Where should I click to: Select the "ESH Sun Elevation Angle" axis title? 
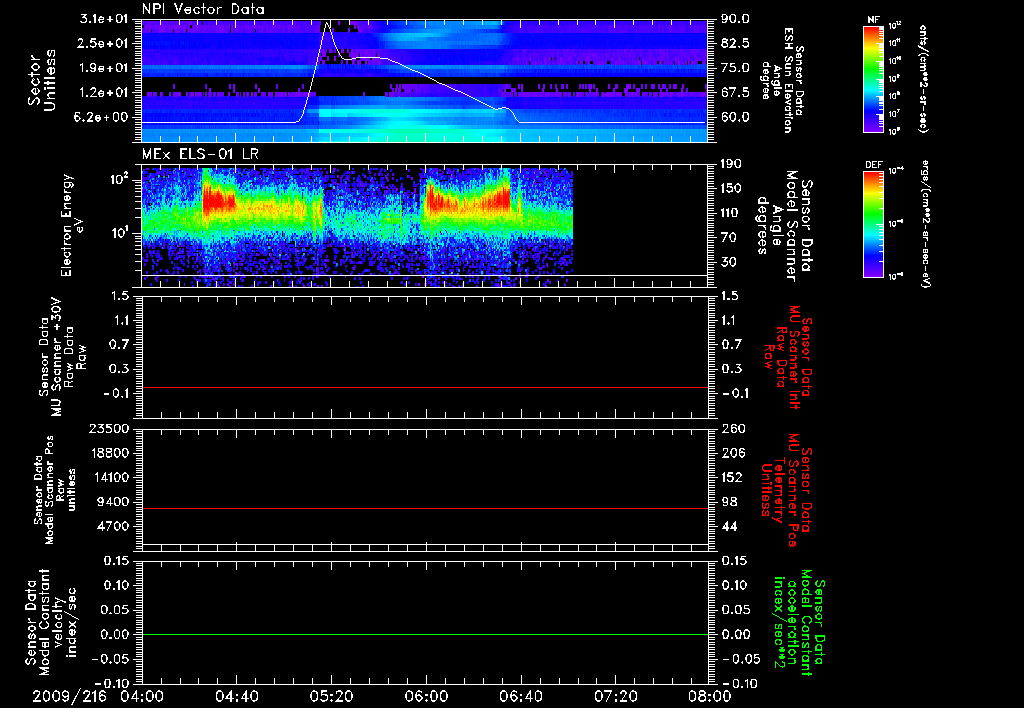click(782, 80)
